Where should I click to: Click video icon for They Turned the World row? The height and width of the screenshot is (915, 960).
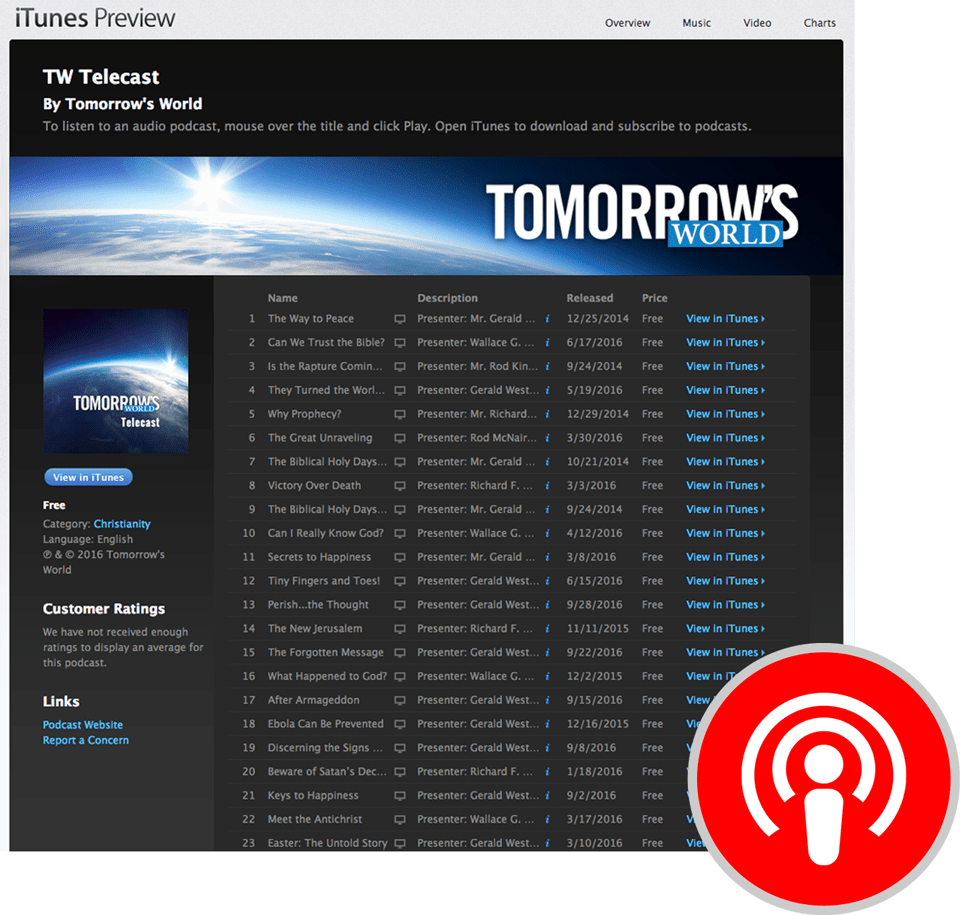click(400, 391)
